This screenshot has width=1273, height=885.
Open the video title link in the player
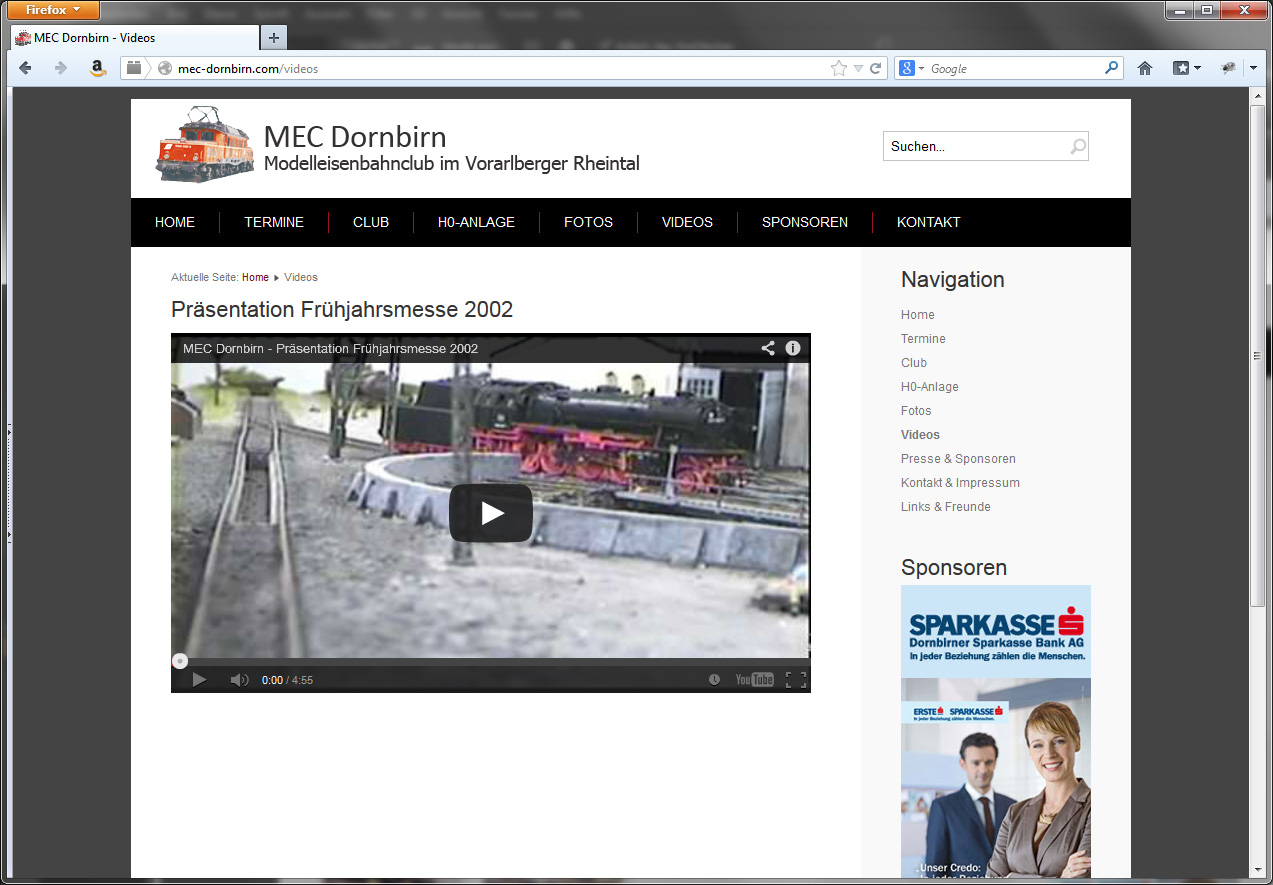click(x=330, y=349)
